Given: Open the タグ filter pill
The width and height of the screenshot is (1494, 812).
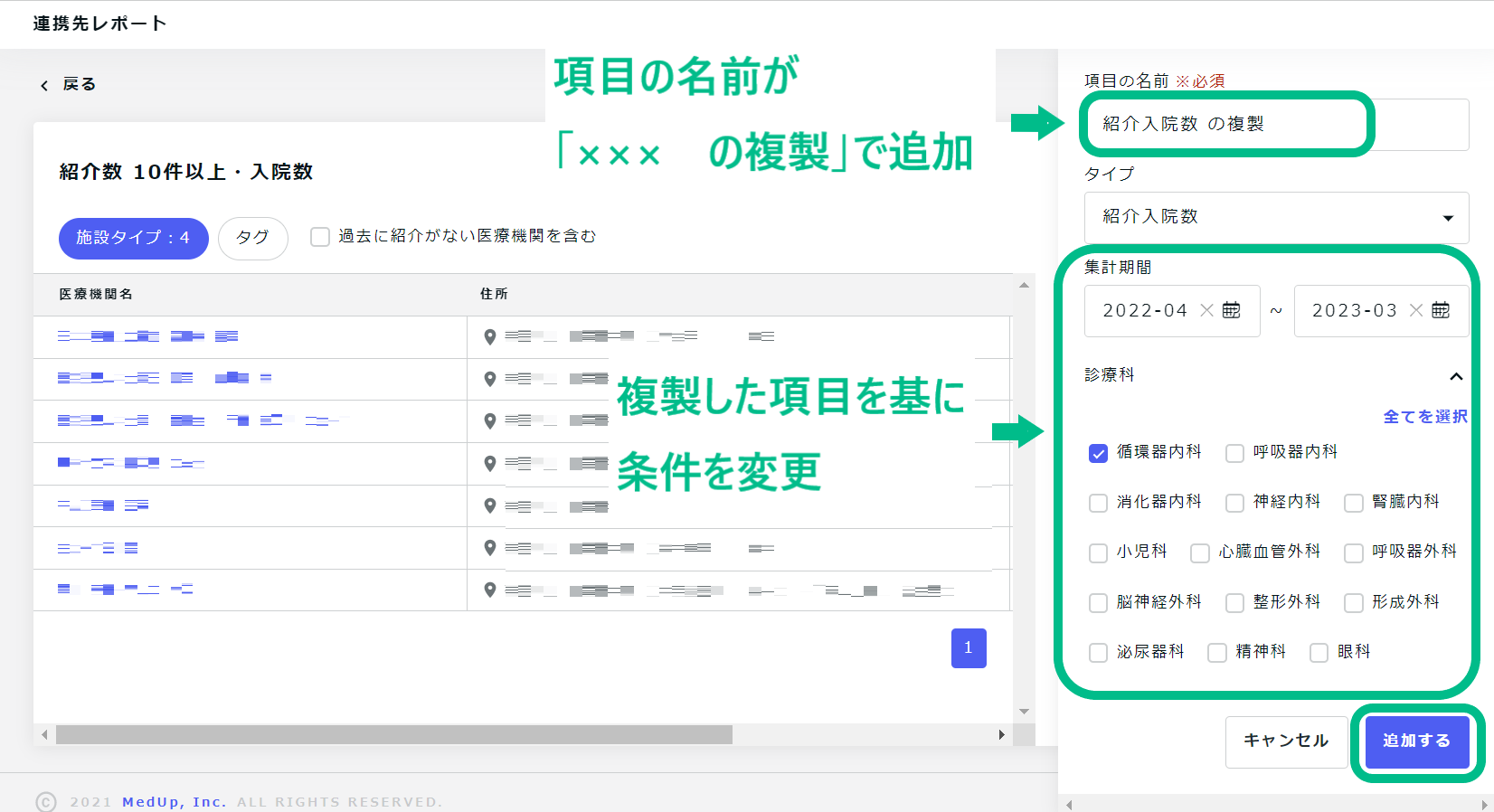Looking at the screenshot, I should point(253,238).
